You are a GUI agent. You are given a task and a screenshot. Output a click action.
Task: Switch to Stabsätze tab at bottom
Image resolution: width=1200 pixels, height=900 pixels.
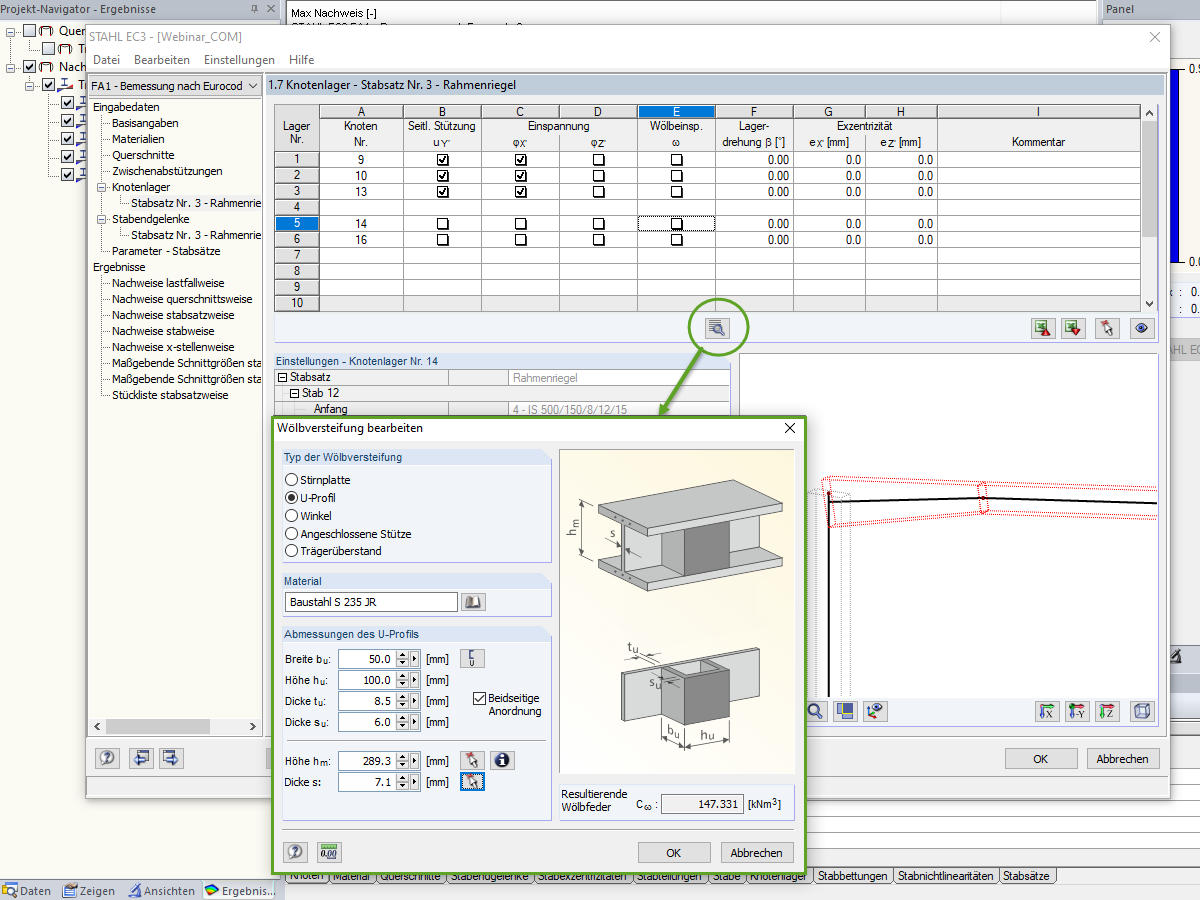point(1026,876)
